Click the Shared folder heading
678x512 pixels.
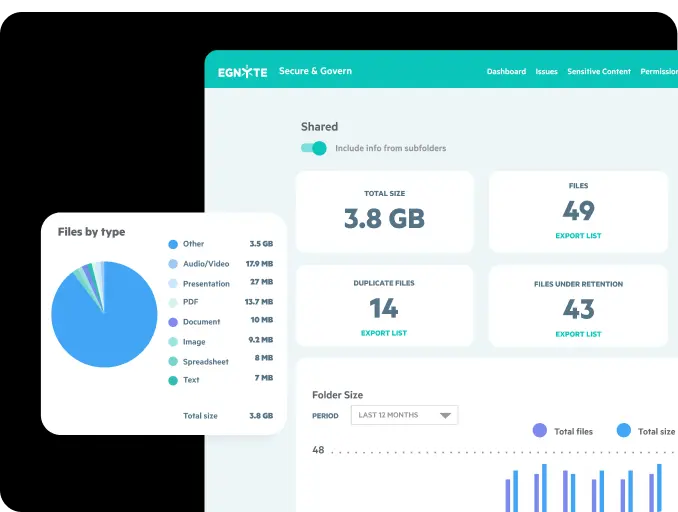coord(320,127)
